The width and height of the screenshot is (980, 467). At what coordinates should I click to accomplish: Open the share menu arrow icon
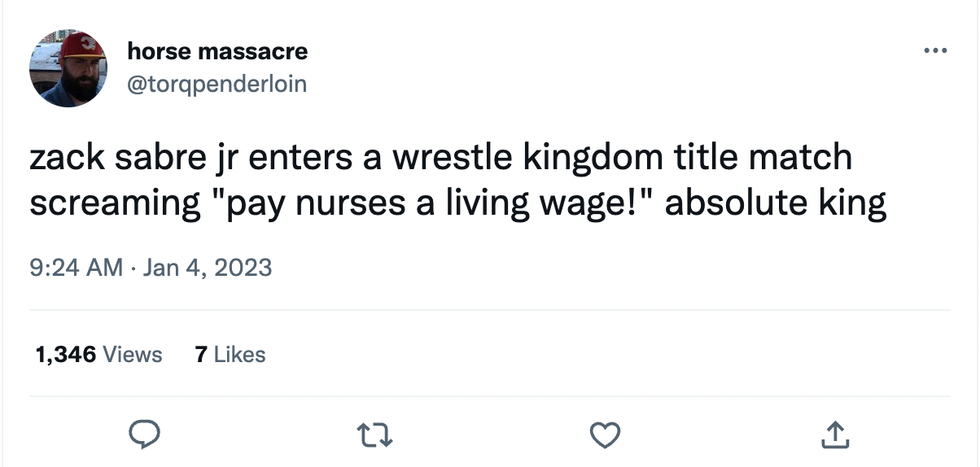coord(833,433)
